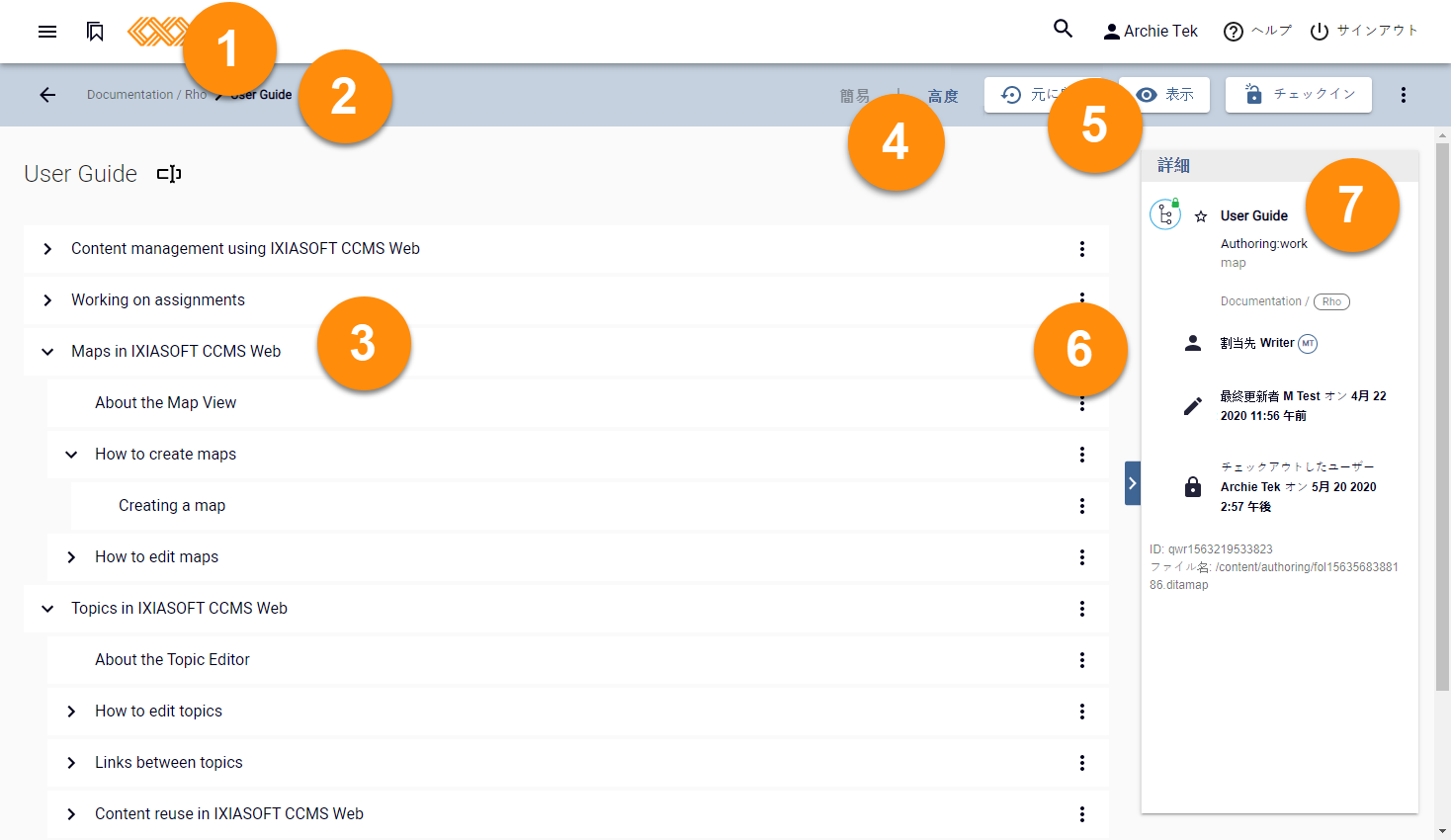Switch to 簡易 simple mode

pos(855,96)
